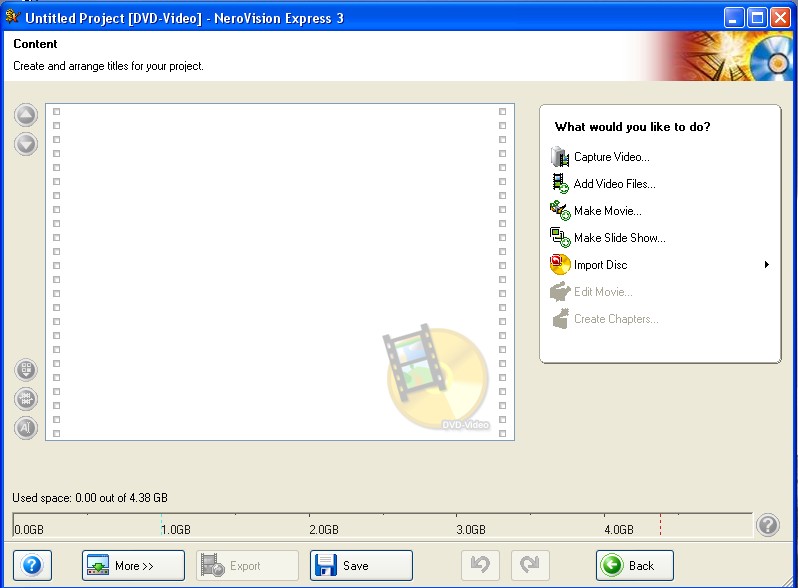Click the redo arrow button
798x588 pixels.
tap(530, 565)
